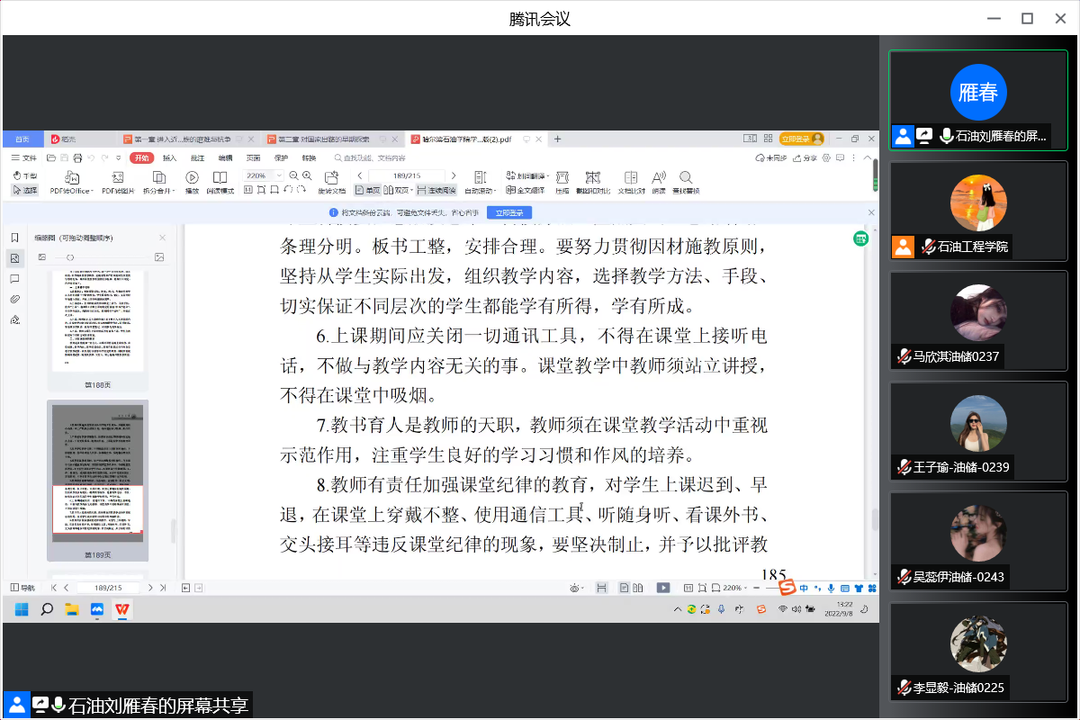Click the Share button at top right
This screenshot has width=1080, height=720.
point(805,158)
